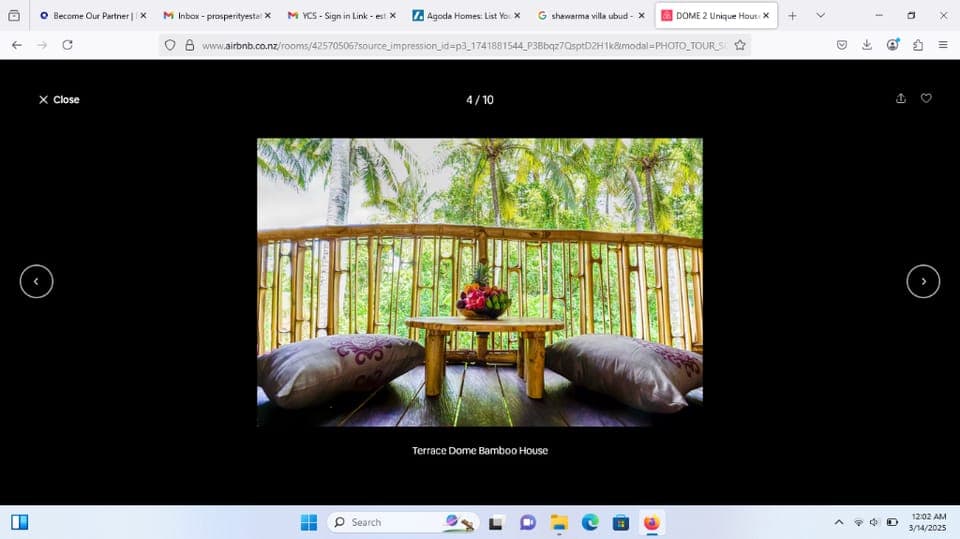Save listing with the heart icon
The width and height of the screenshot is (960, 539).
(x=926, y=98)
